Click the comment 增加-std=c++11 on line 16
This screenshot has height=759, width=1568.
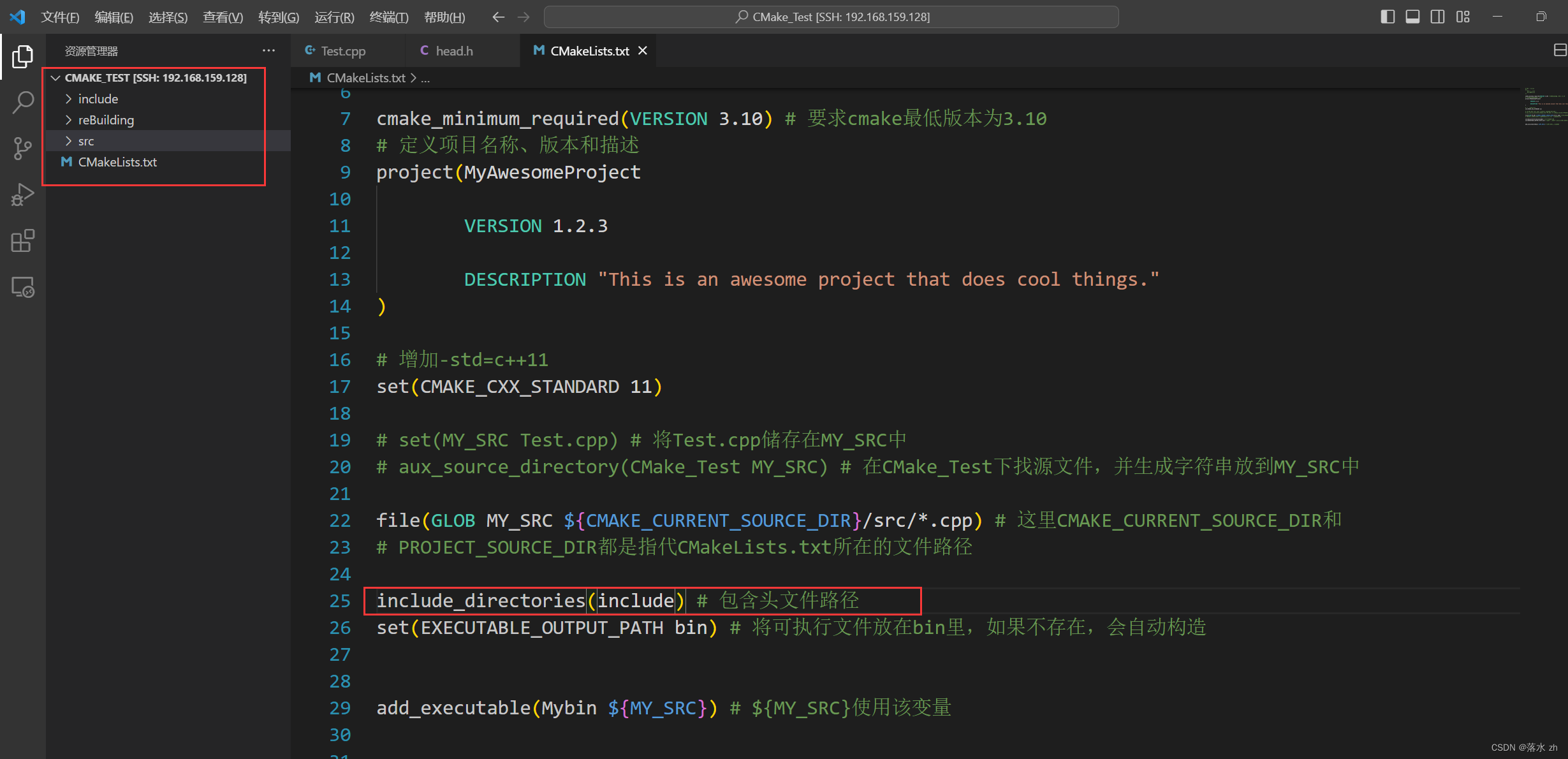tap(462, 360)
